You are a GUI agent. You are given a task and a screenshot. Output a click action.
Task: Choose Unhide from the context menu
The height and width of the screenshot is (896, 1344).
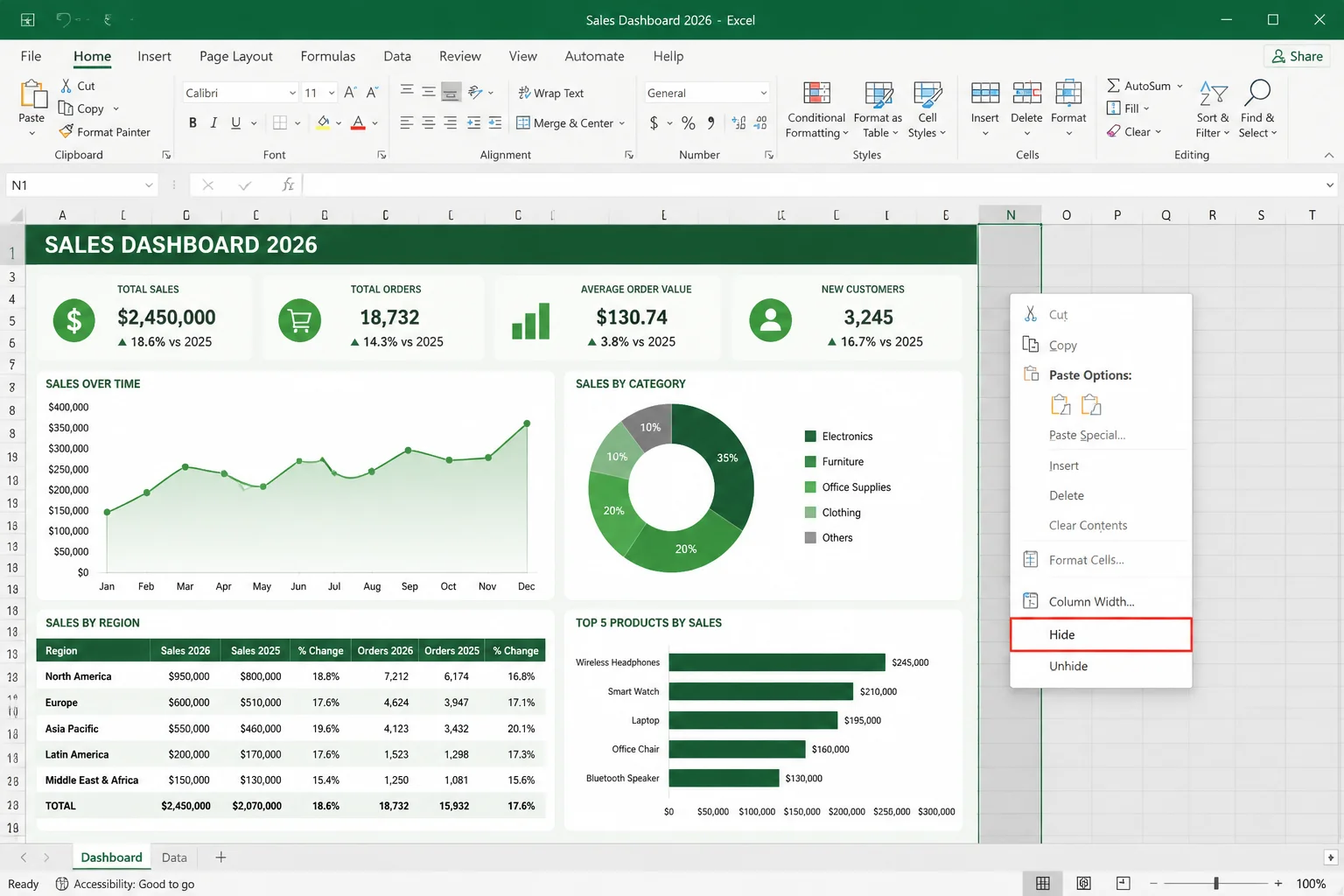(x=1101, y=666)
